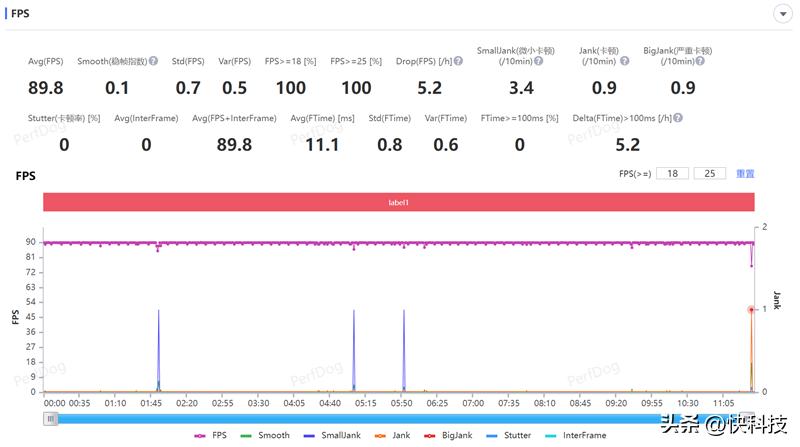Image resolution: width=800 pixels, height=447 pixels.
Task: Toggle Stutter legend entry
Action: point(509,435)
